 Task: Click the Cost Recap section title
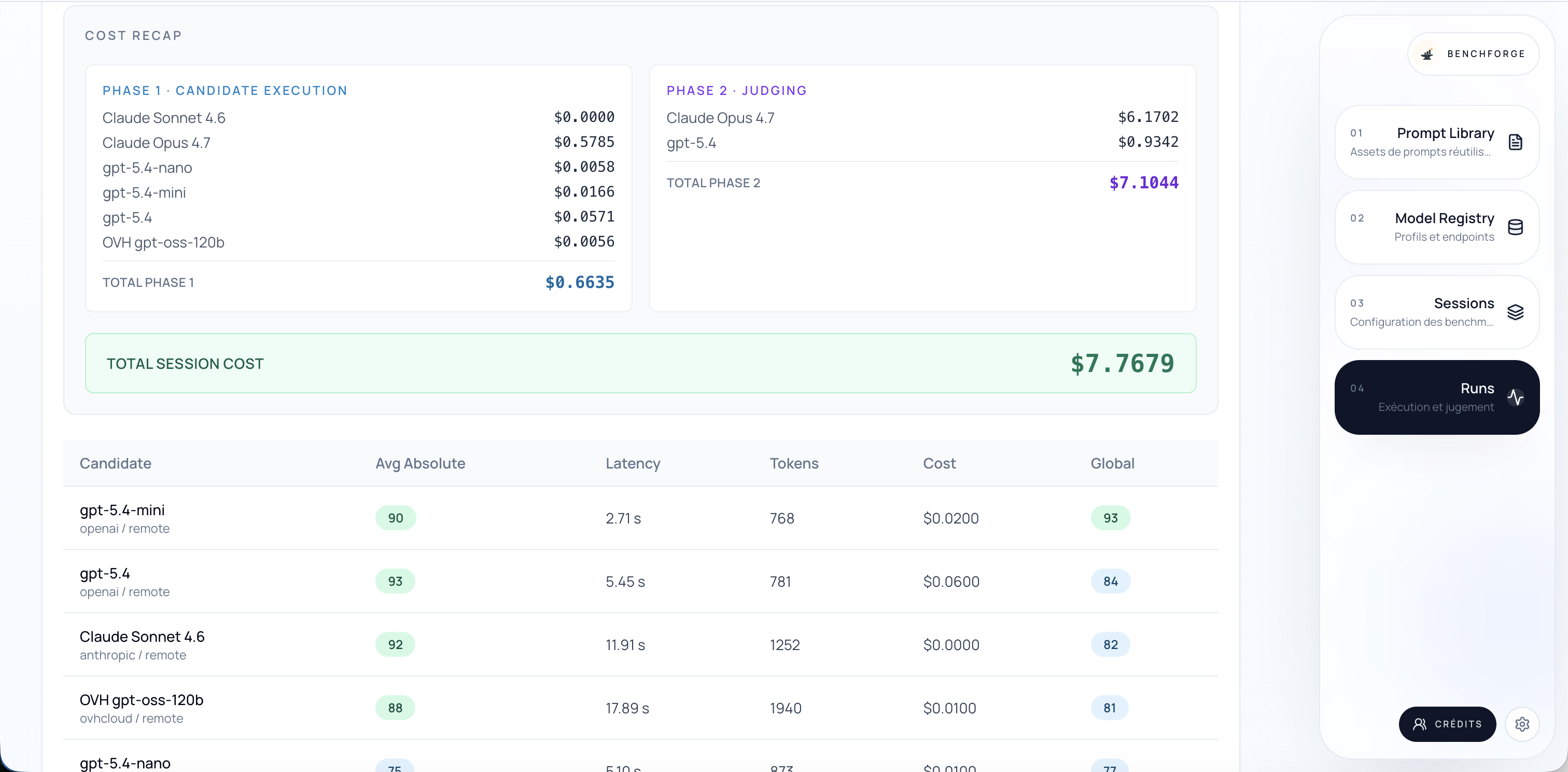pyautogui.click(x=133, y=36)
